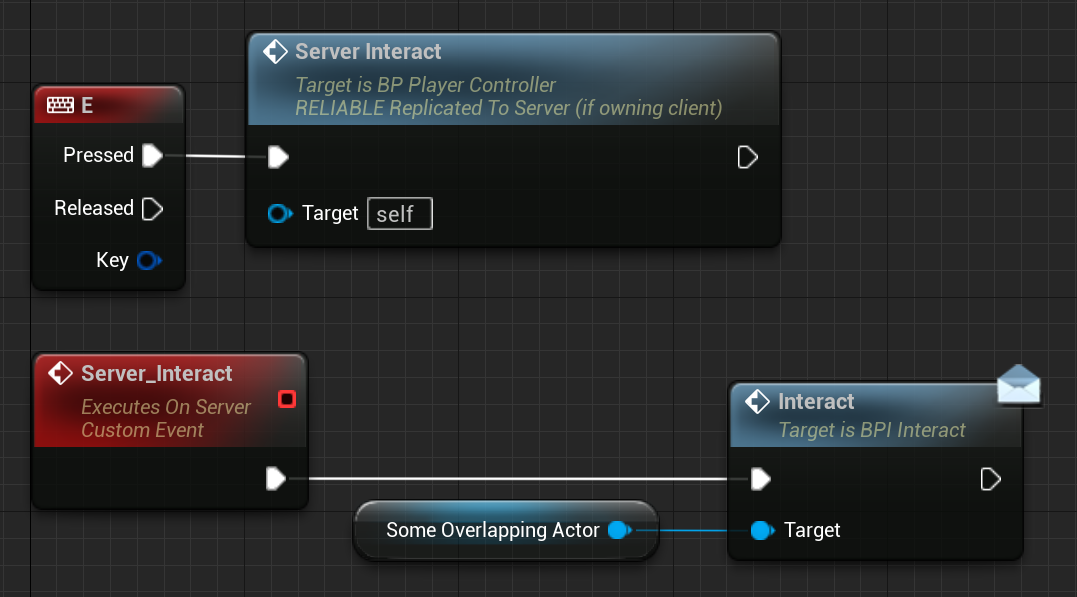Click the envelope message icon on Interact
Screen dimensions: 1077x597
pyautogui.click(x=1019, y=385)
